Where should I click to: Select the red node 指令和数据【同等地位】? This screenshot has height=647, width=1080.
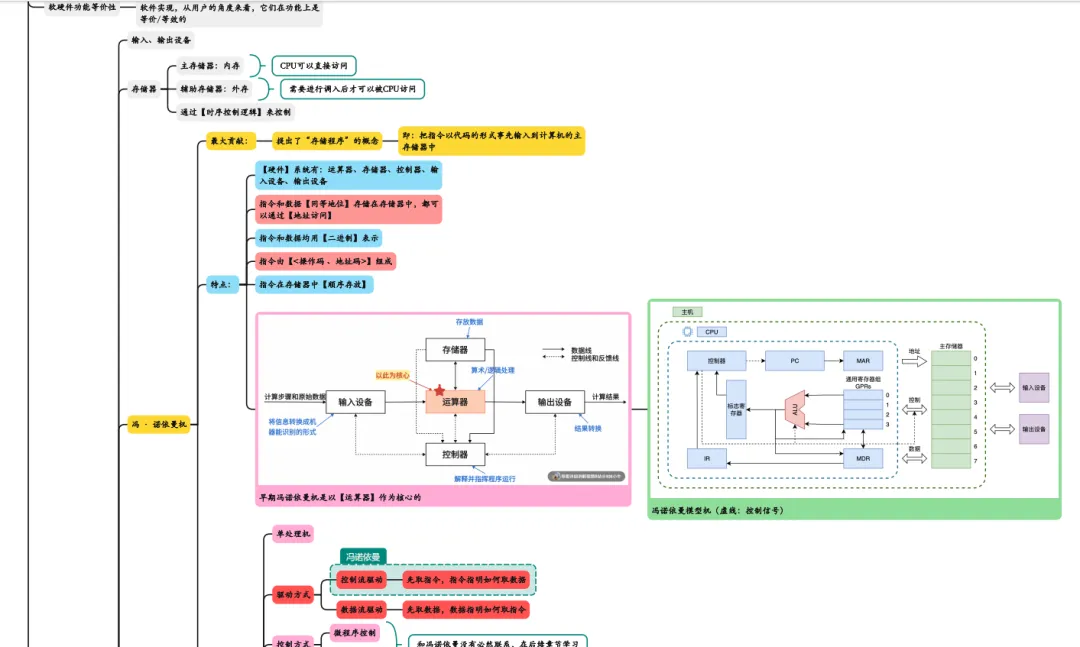click(x=349, y=209)
